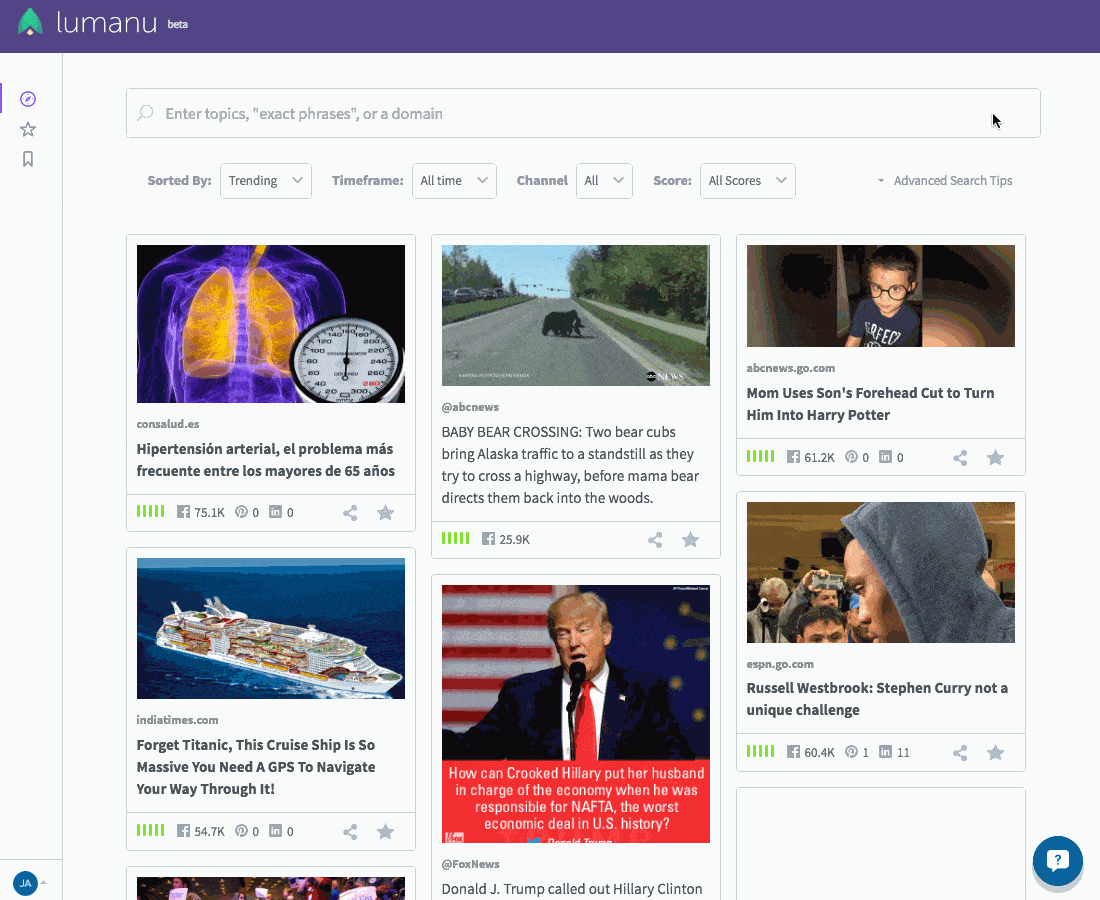Open the Bookmarks icon in sidebar
The width and height of the screenshot is (1100, 900).
pyautogui.click(x=28, y=159)
